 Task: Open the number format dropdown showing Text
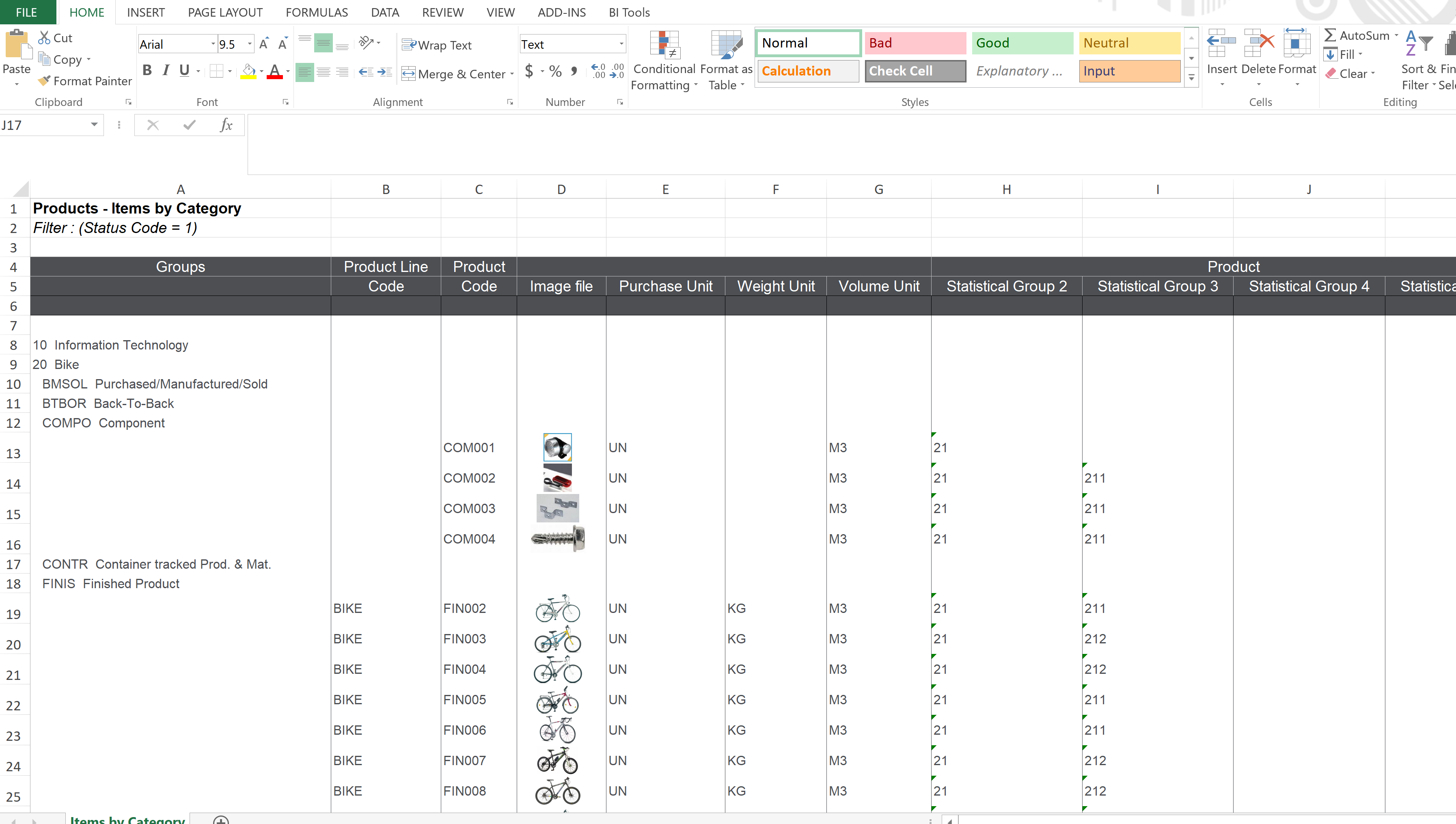click(x=620, y=43)
